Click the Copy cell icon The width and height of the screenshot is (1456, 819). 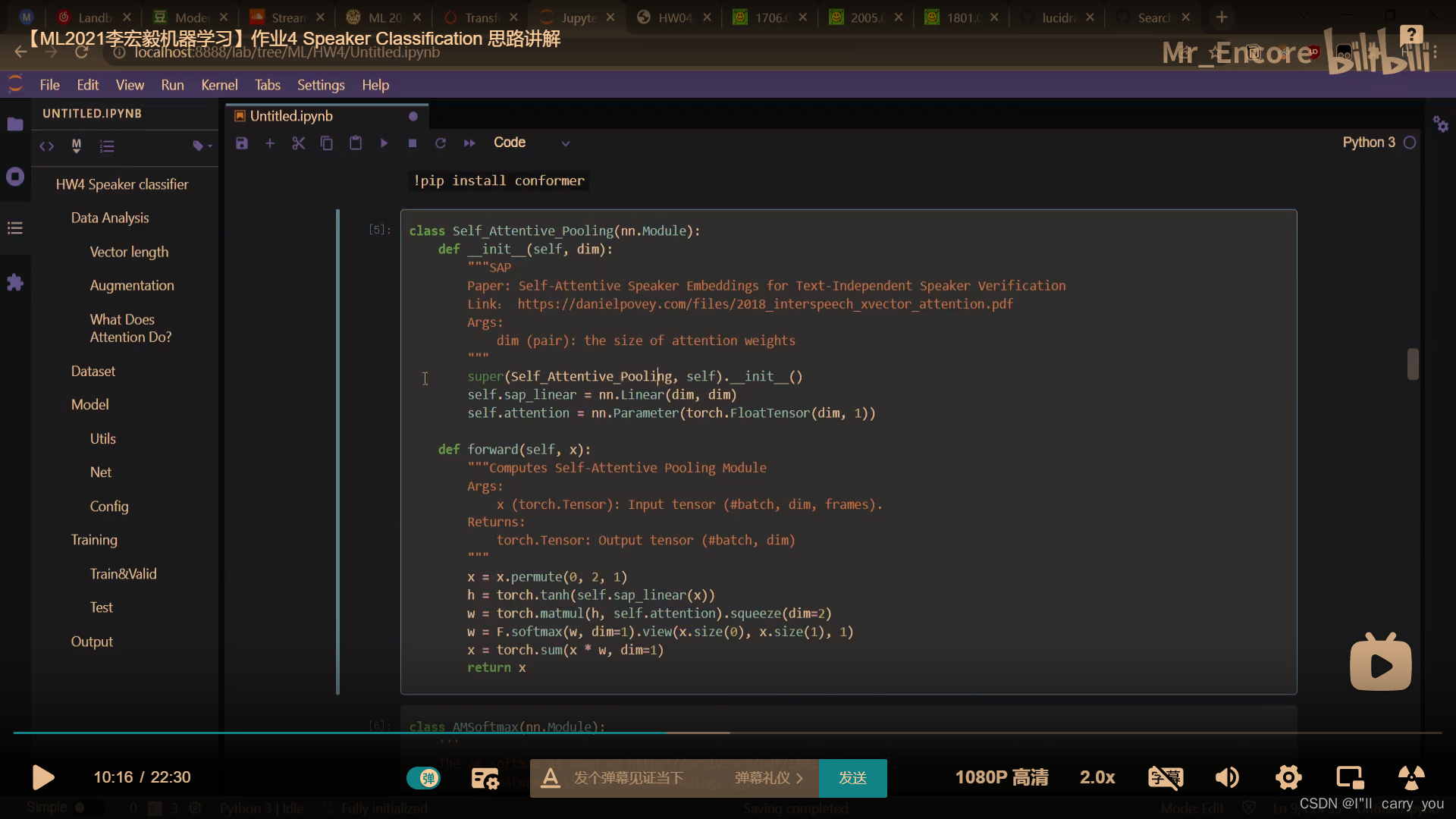click(327, 142)
